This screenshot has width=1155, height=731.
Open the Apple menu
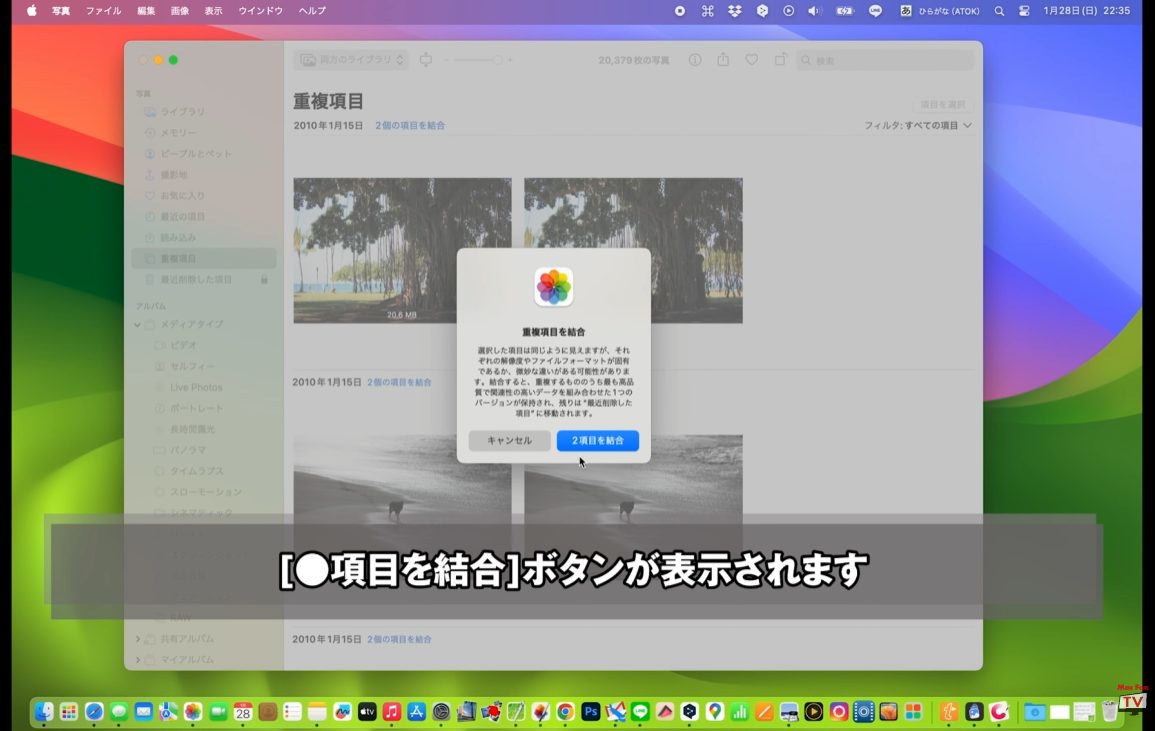coord(32,11)
